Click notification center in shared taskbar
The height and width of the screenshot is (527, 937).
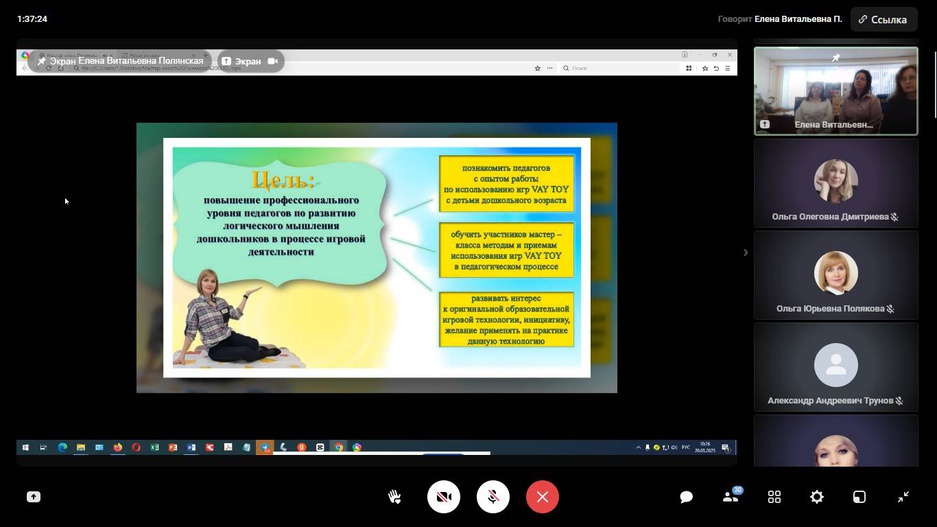point(725,447)
